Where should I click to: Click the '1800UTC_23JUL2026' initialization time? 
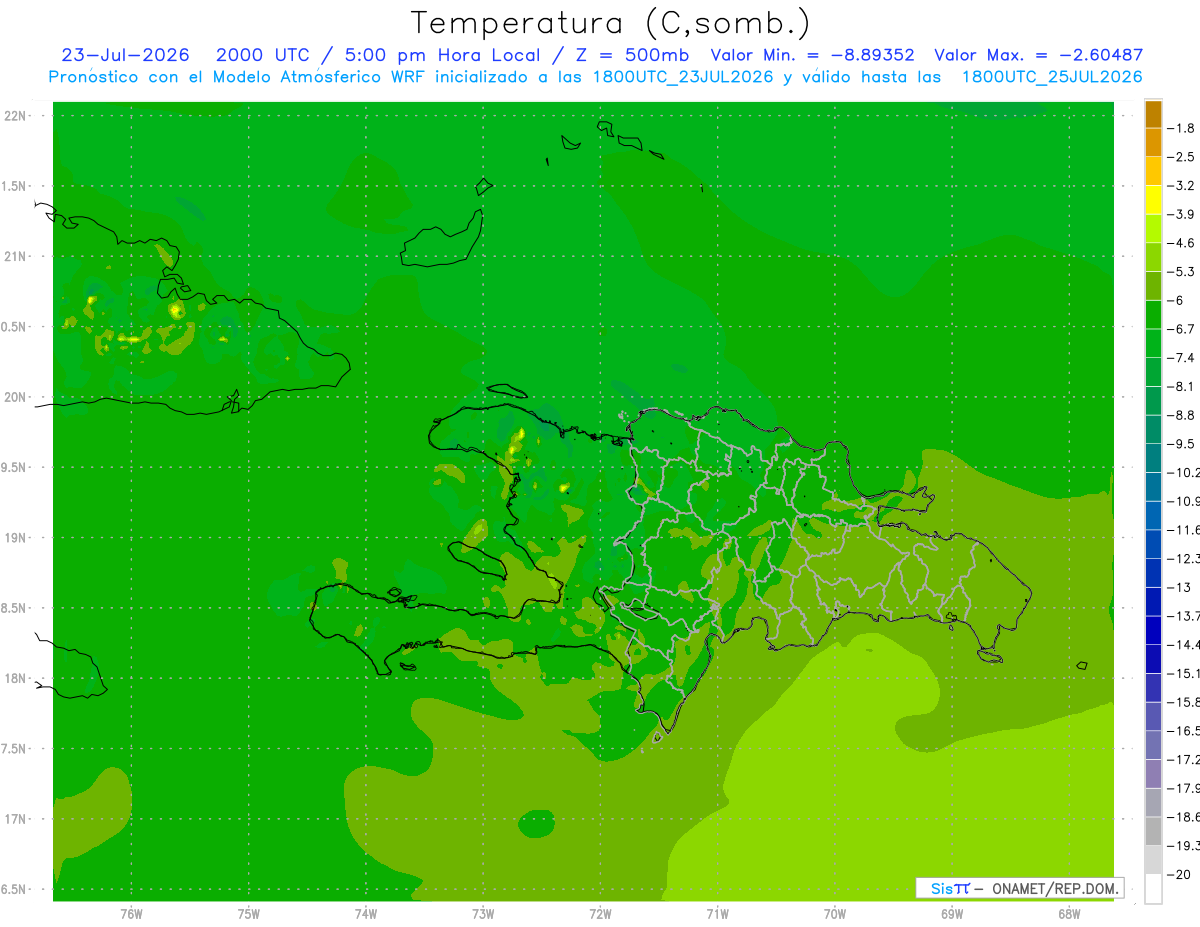point(683,77)
